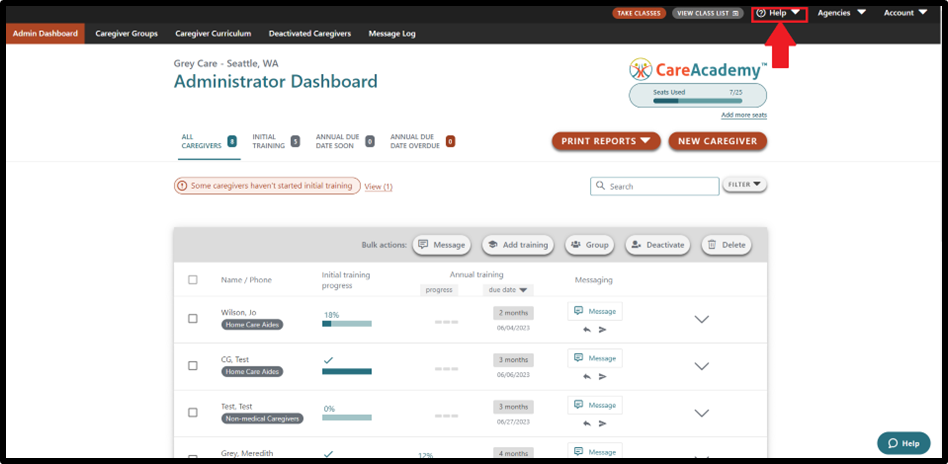Message CG, Test via row Message button
Image resolution: width=948 pixels, height=464 pixels.
pos(595,358)
